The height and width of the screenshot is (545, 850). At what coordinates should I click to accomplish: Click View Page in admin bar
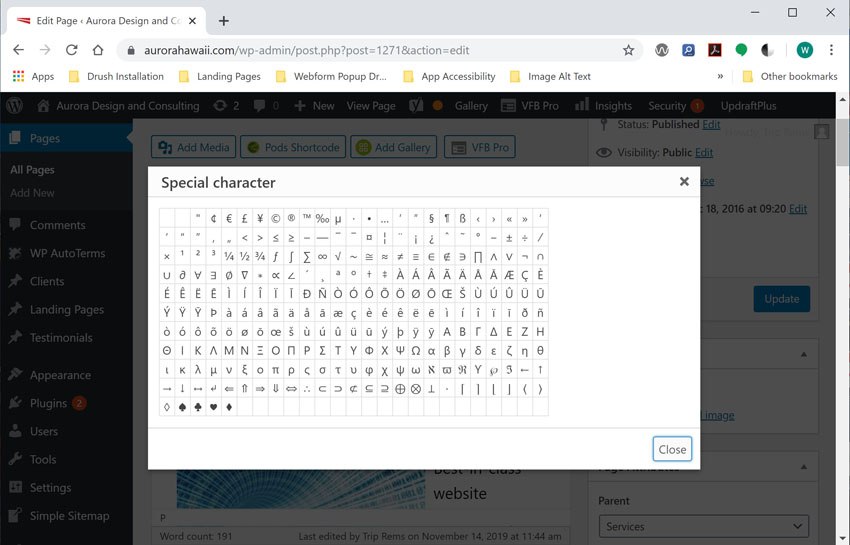(371, 106)
